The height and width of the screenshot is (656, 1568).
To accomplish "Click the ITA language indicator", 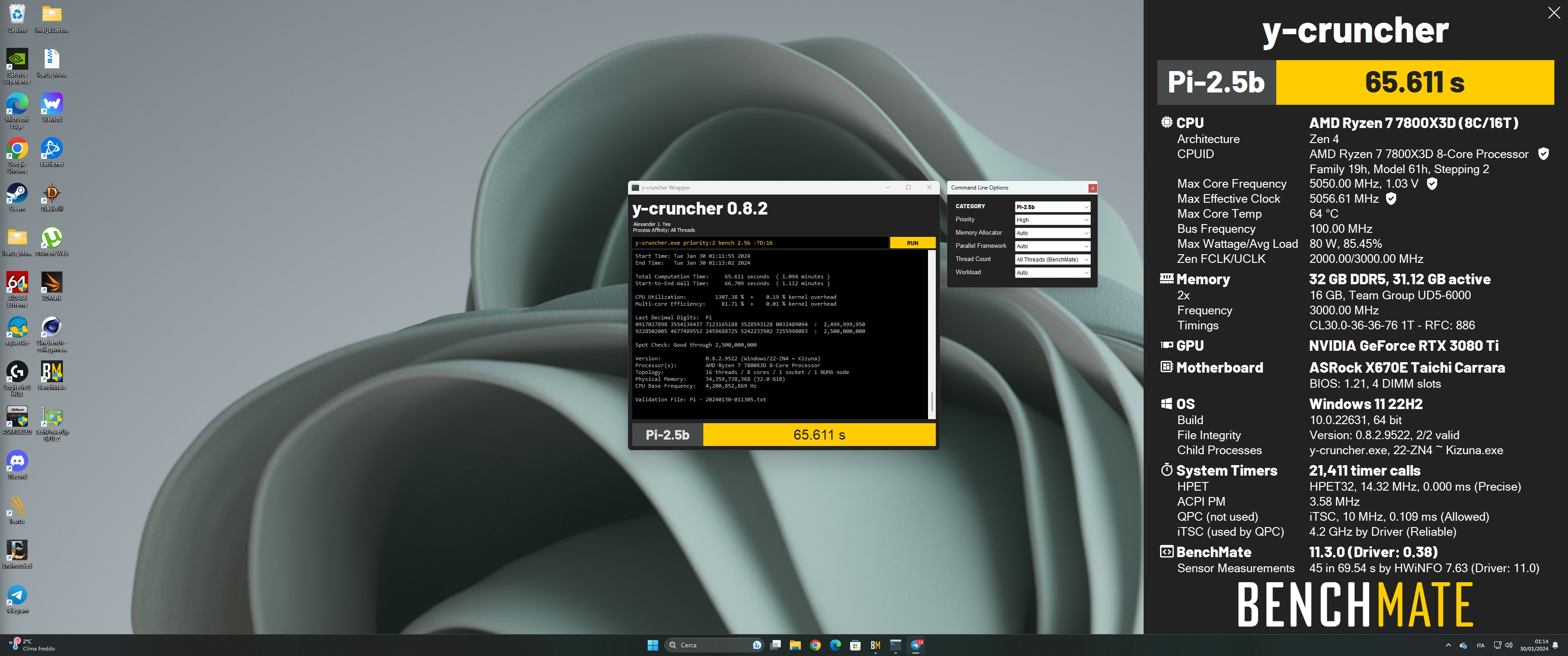I will pos(1480,645).
